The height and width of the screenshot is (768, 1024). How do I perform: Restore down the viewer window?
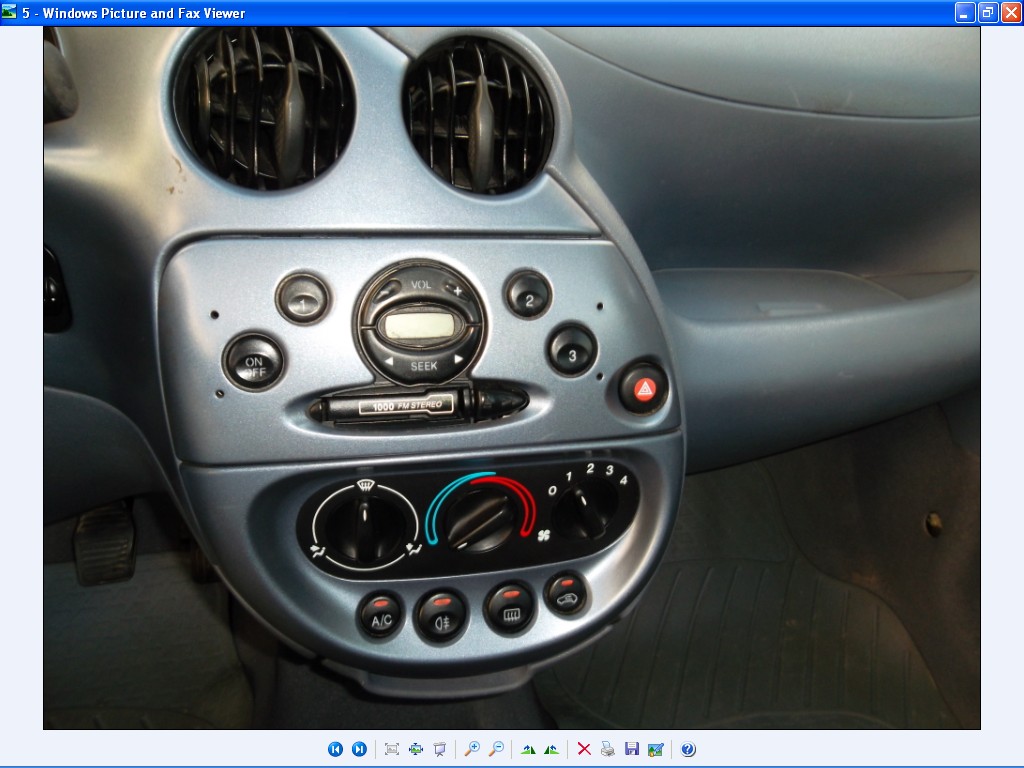988,13
